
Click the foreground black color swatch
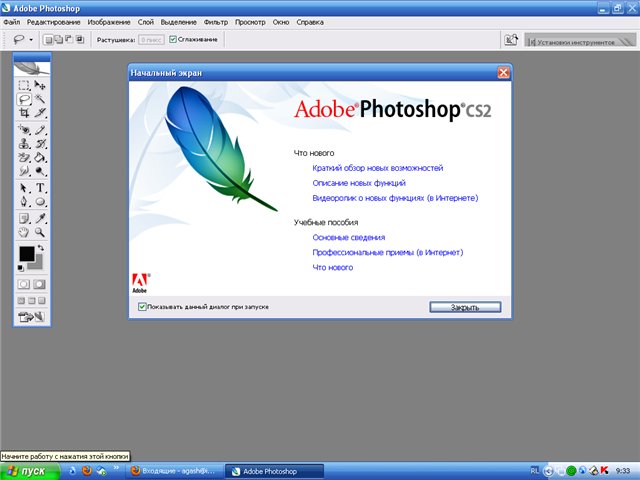point(26,254)
